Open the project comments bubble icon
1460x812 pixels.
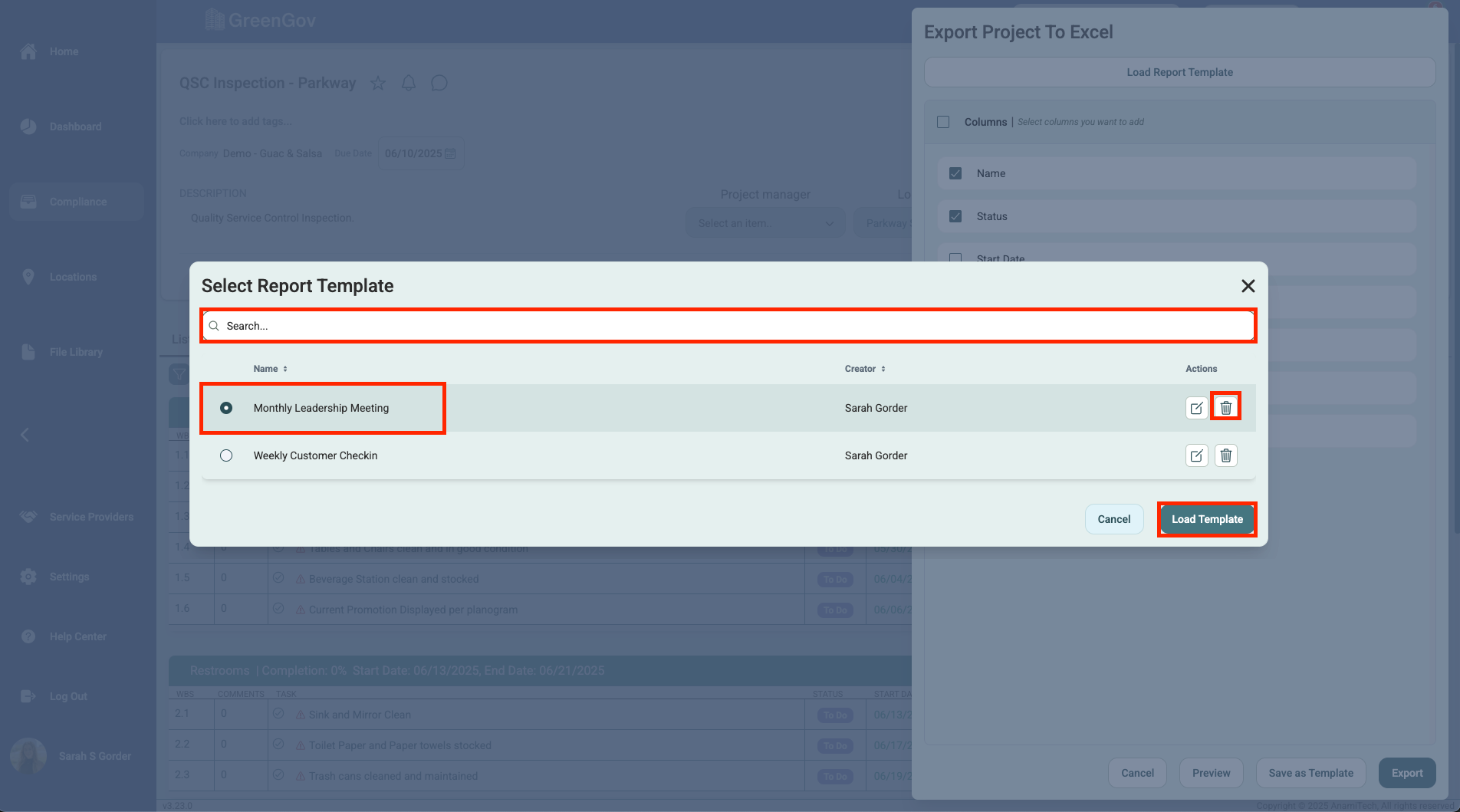click(439, 83)
